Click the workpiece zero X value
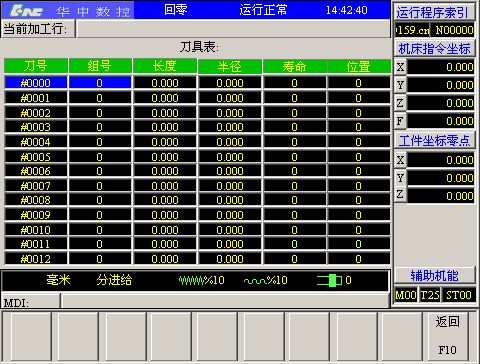The width and height of the screenshot is (480, 364). point(441,160)
